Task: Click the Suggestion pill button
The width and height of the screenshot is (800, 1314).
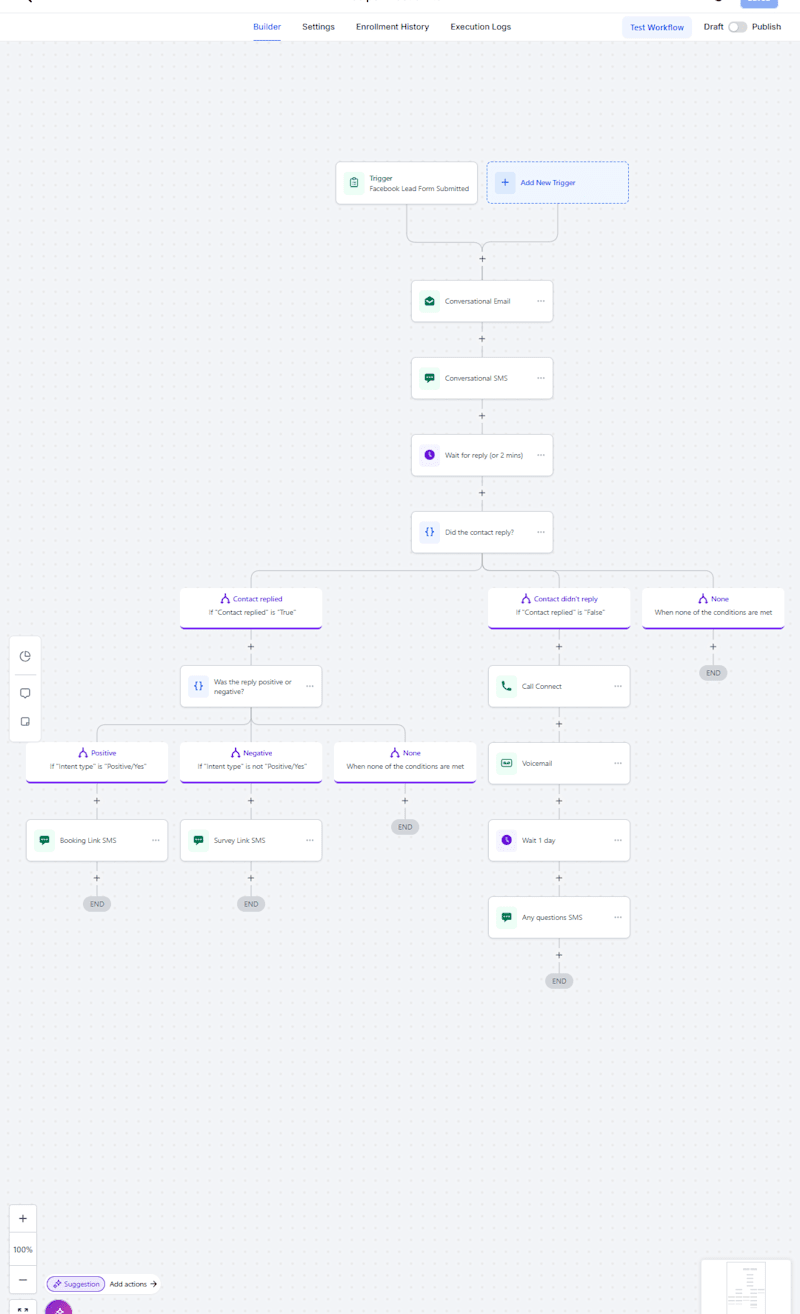Action: pos(76,1284)
